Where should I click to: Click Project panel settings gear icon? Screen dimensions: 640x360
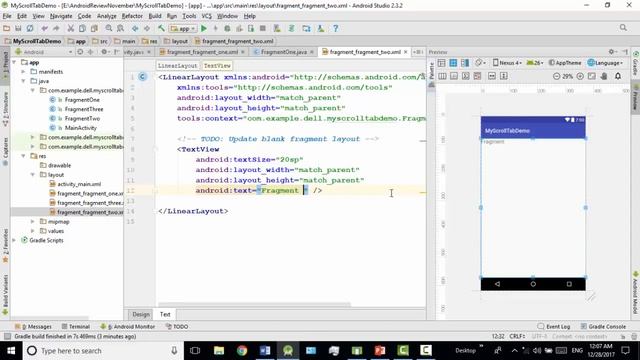(105, 52)
